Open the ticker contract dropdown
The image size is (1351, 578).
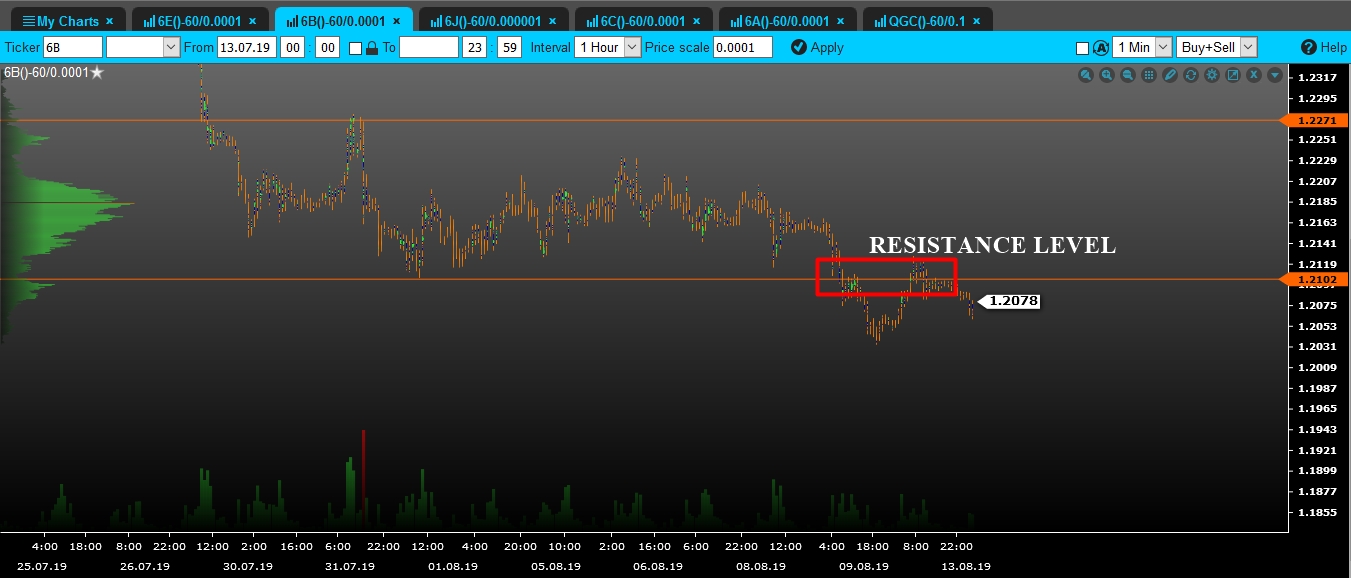(x=143, y=47)
